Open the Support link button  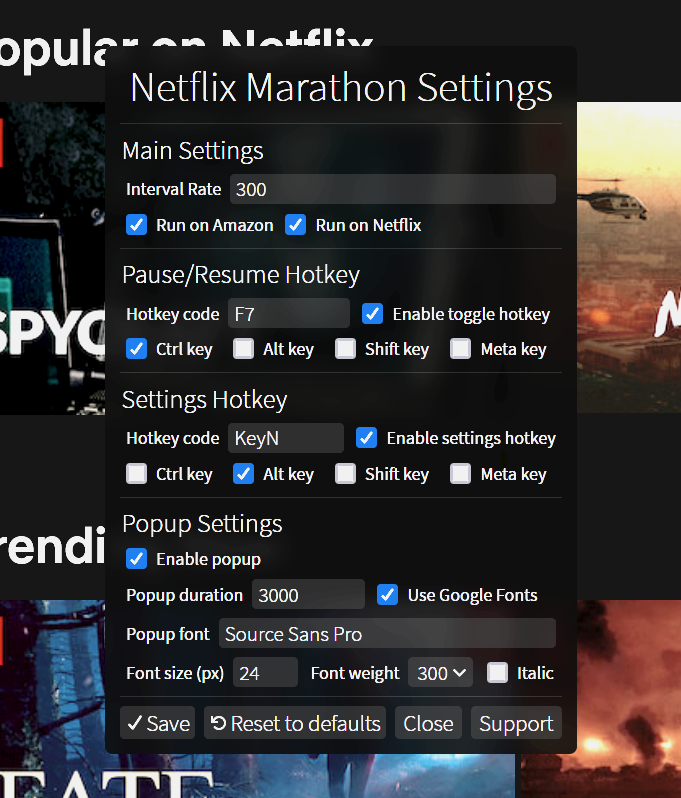click(x=516, y=723)
